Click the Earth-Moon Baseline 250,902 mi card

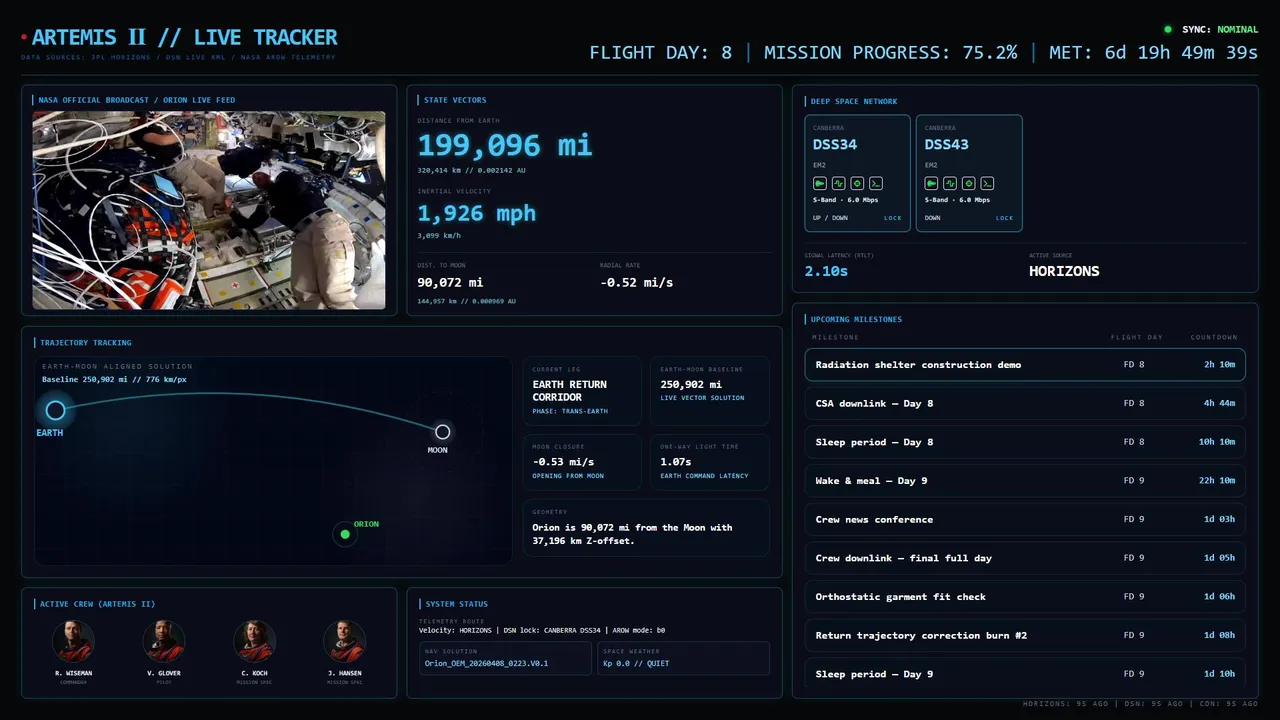[x=710, y=391]
